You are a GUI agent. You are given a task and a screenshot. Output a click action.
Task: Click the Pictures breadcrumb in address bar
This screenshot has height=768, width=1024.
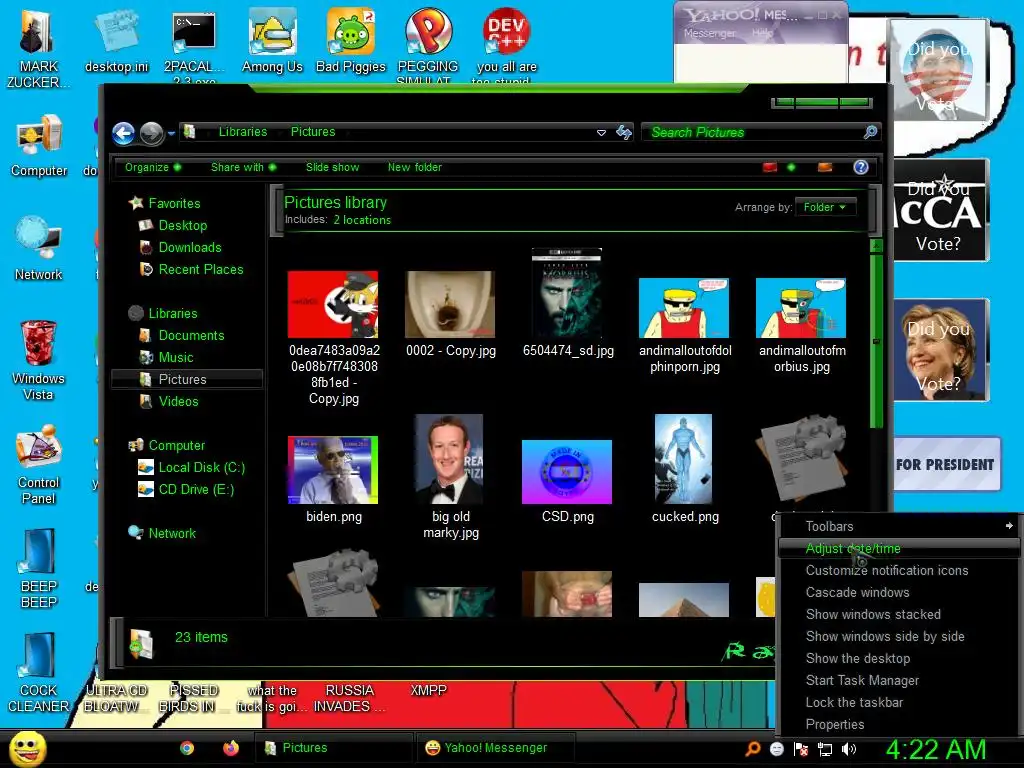pyautogui.click(x=313, y=132)
